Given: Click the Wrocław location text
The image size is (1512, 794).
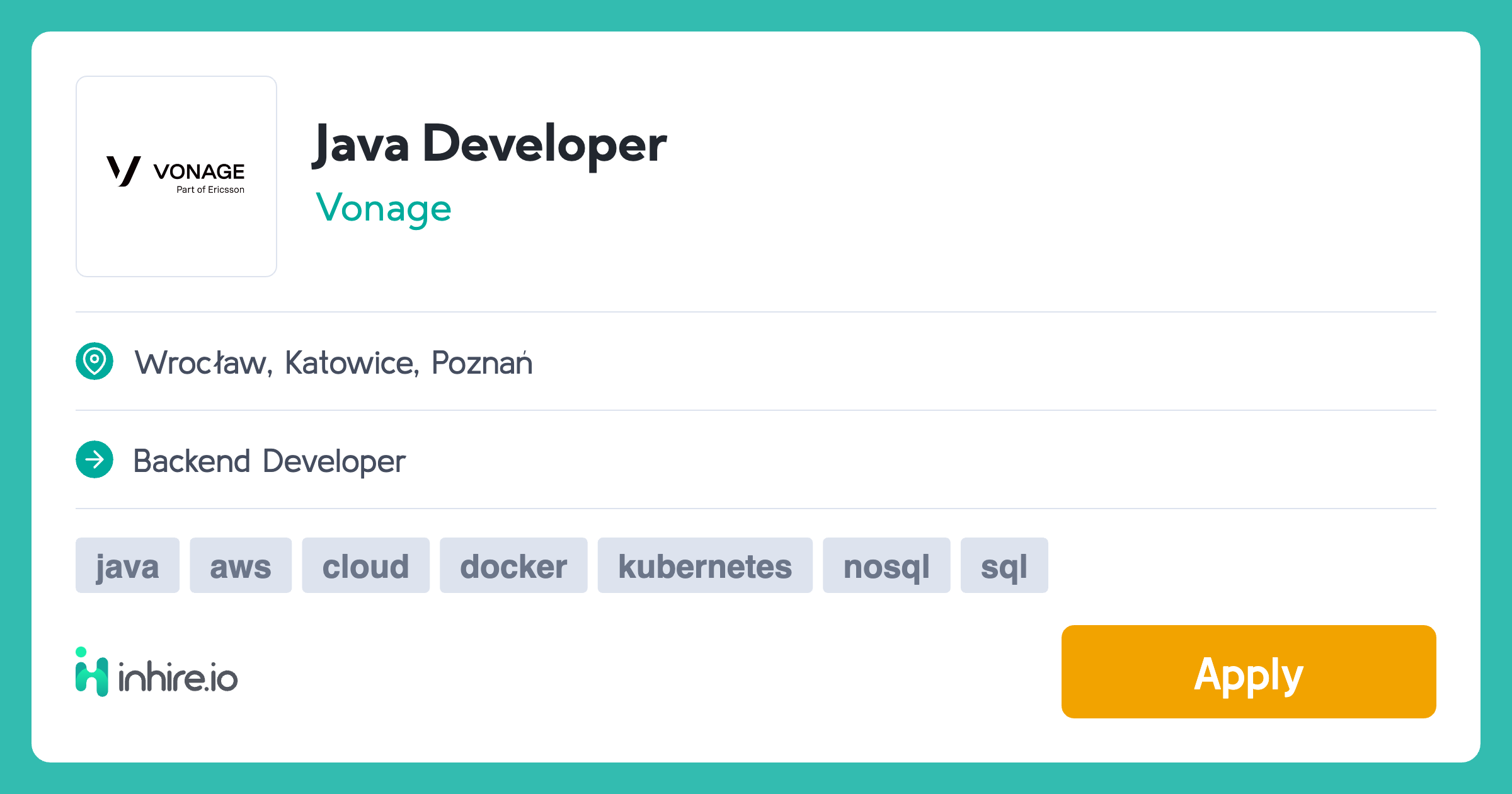Looking at the screenshot, I should pos(200,363).
